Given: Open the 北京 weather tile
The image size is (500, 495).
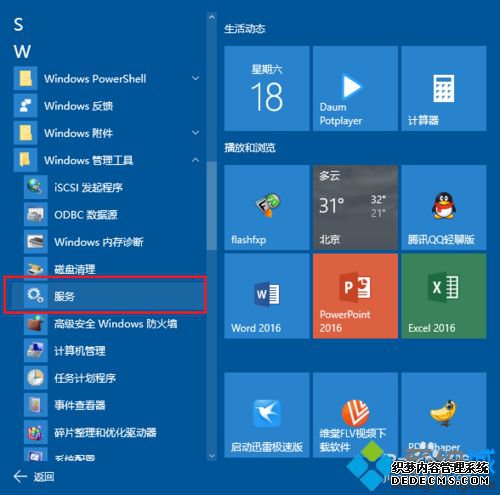Looking at the screenshot, I should click(x=355, y=207).
